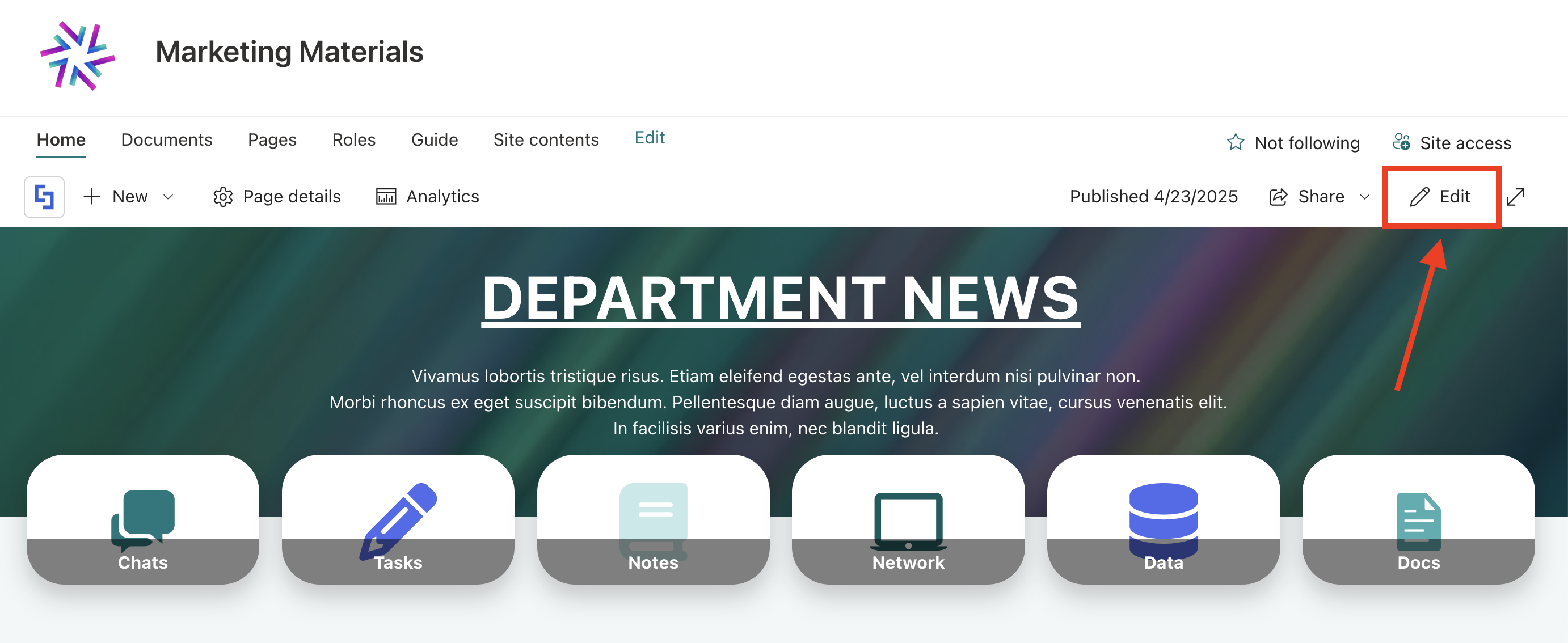Open the Docs file tile
This screenshot has width=1568, height=643.
tap(1418, 519)
